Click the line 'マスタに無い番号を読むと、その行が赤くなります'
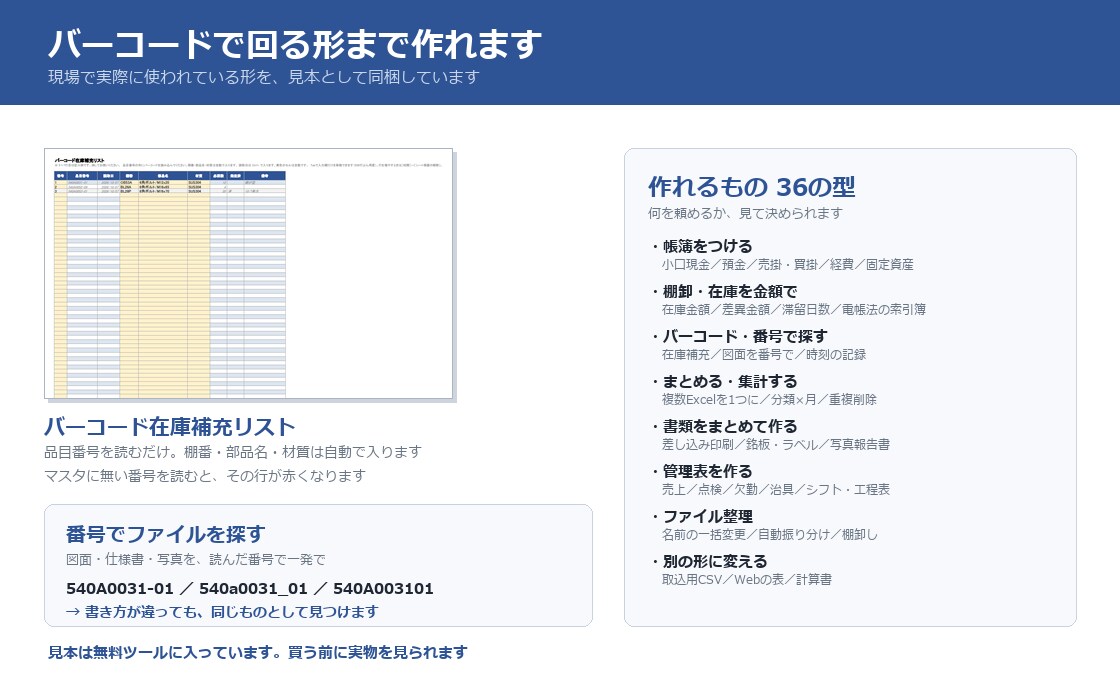1120x680 pixels. coord(205,476)
